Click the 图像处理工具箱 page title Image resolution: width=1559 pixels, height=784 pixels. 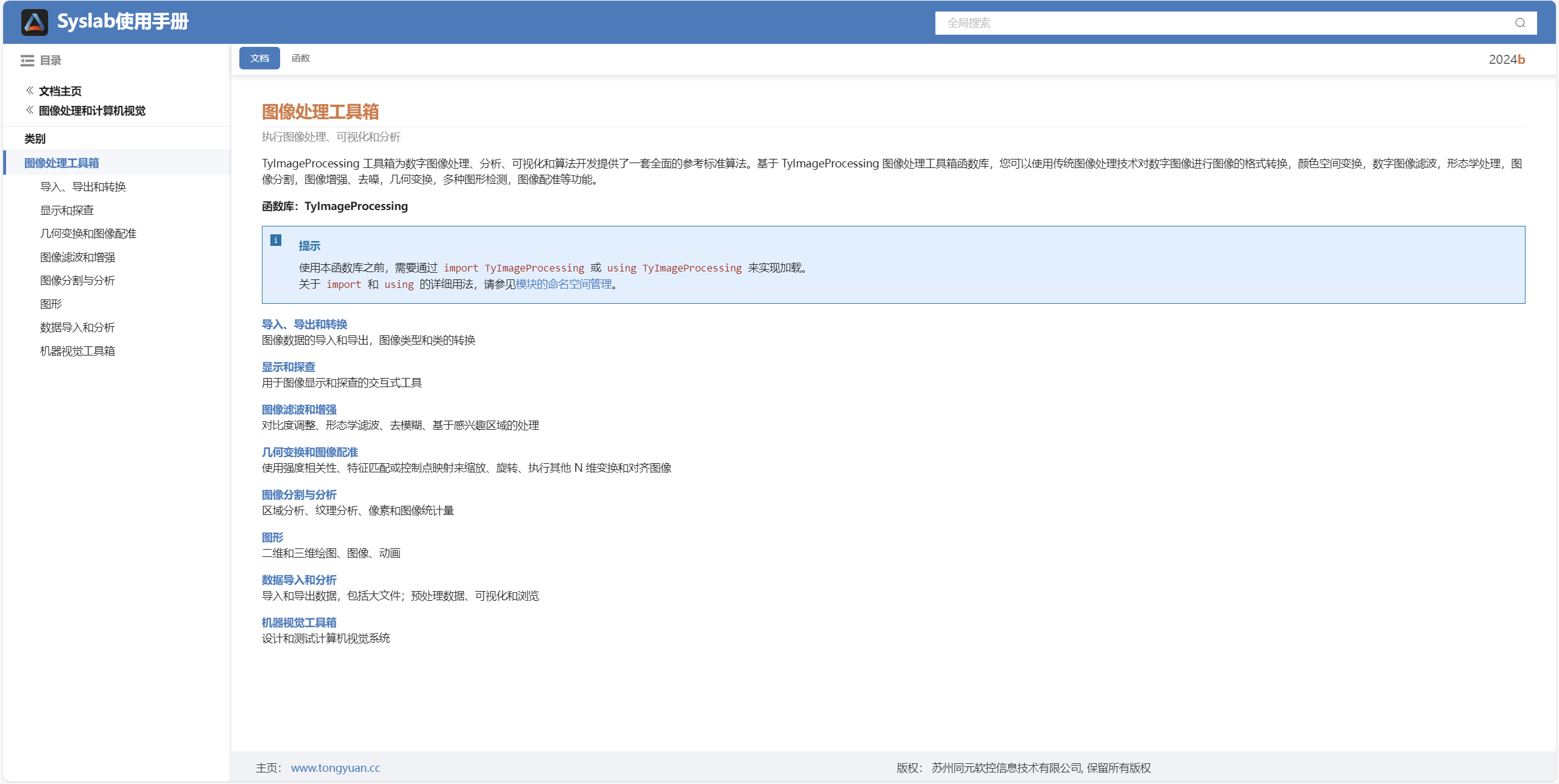[x=320, y=111]
